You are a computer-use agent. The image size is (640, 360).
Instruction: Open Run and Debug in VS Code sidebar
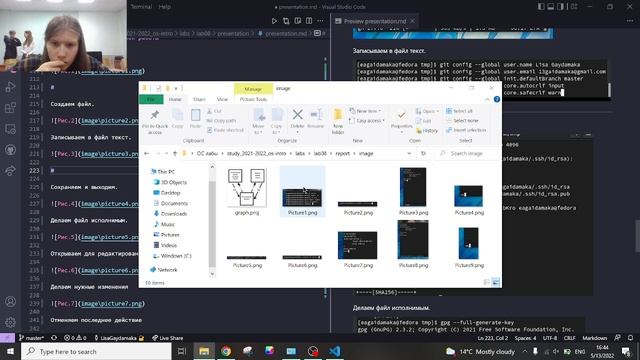[10, 87]
